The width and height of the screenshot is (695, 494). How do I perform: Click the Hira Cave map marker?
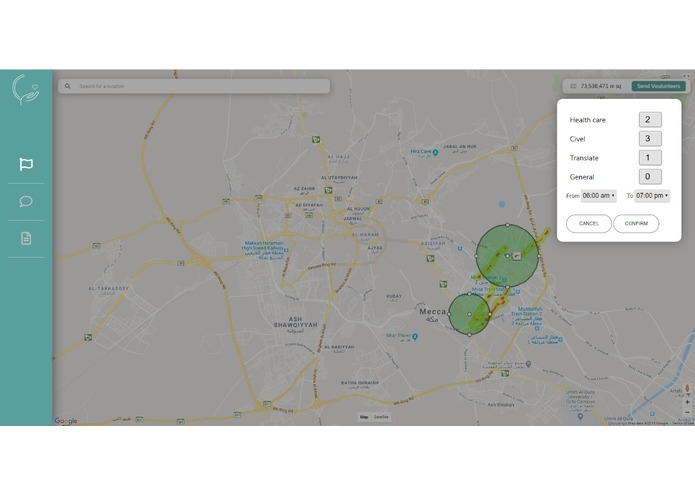[x=435, y=152]
